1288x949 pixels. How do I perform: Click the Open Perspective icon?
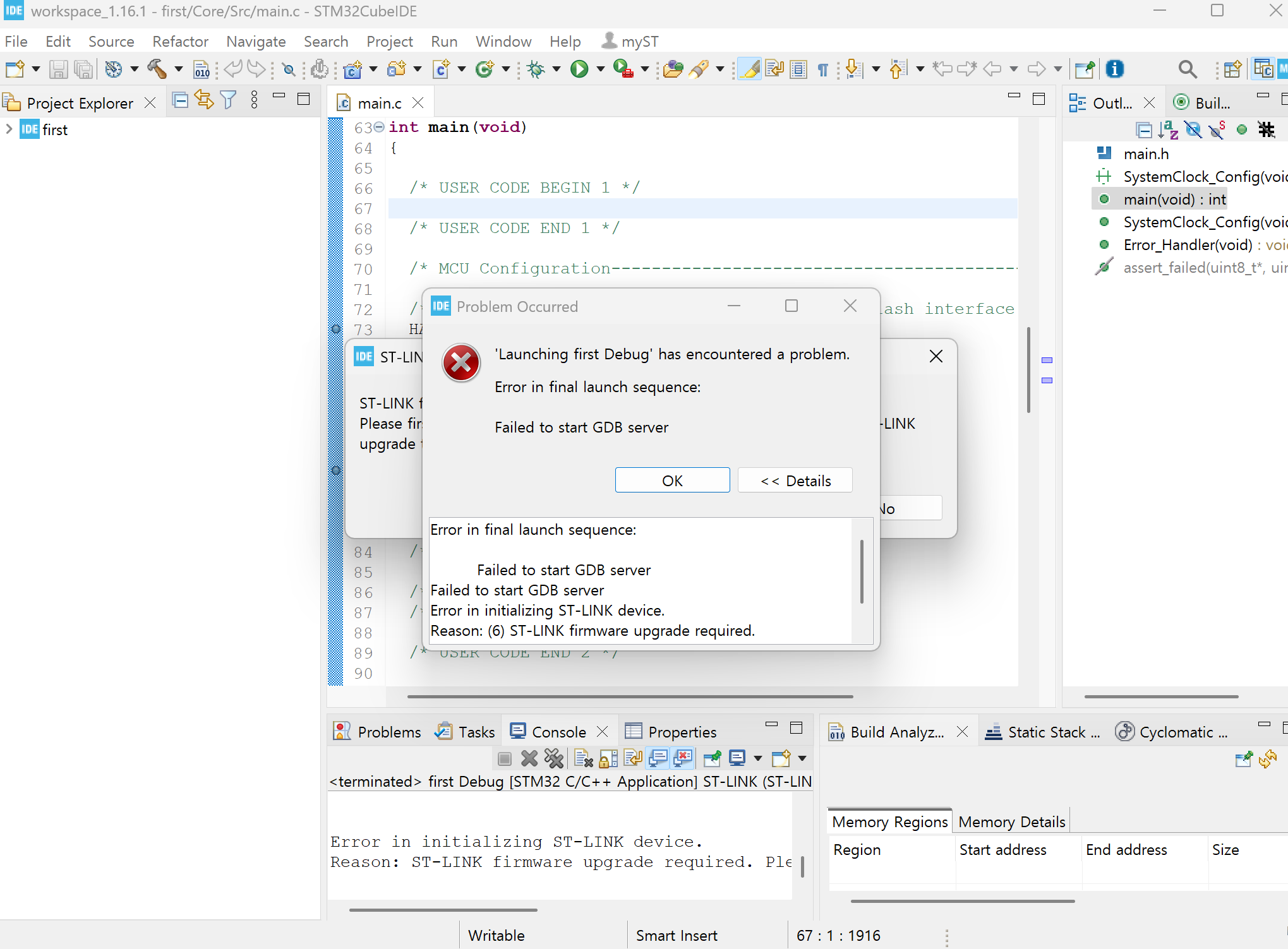click(x=1232, y=69)
